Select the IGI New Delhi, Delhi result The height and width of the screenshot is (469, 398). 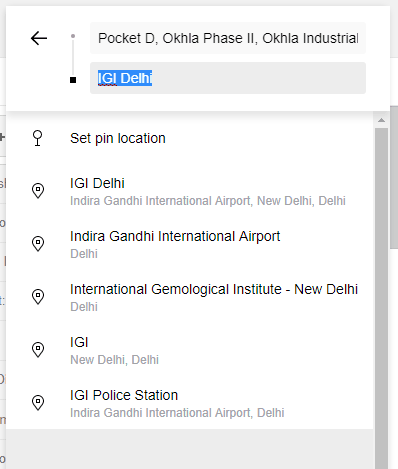(190, 350)
